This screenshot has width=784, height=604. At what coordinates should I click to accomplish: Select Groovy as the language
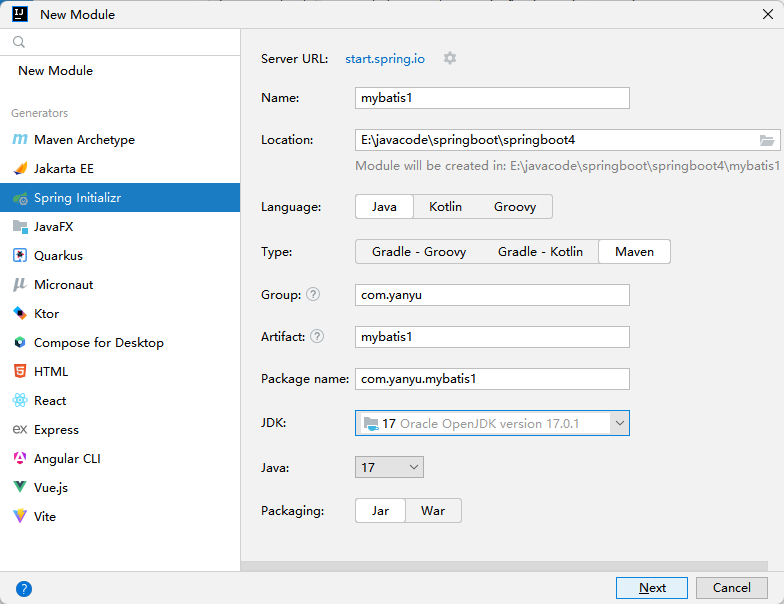515,206
